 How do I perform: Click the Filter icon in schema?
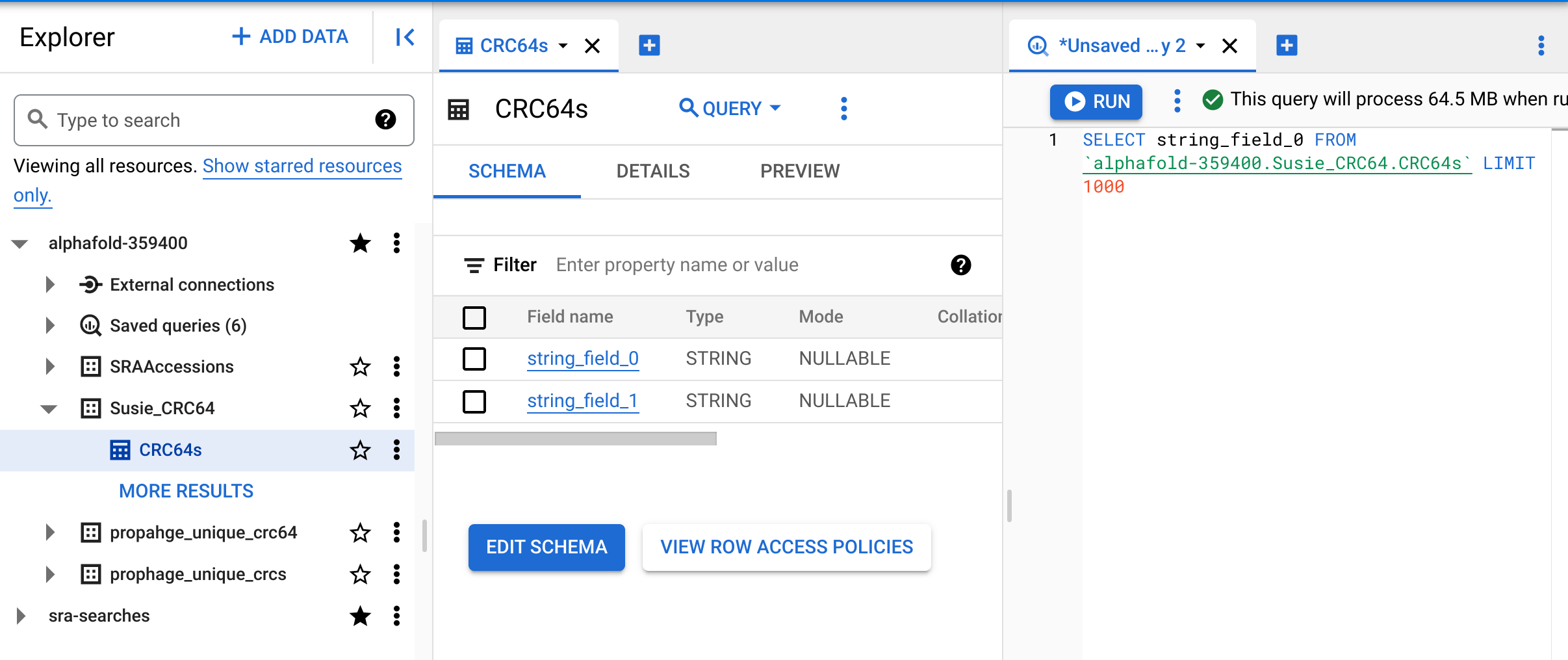[x=474, y=265]
